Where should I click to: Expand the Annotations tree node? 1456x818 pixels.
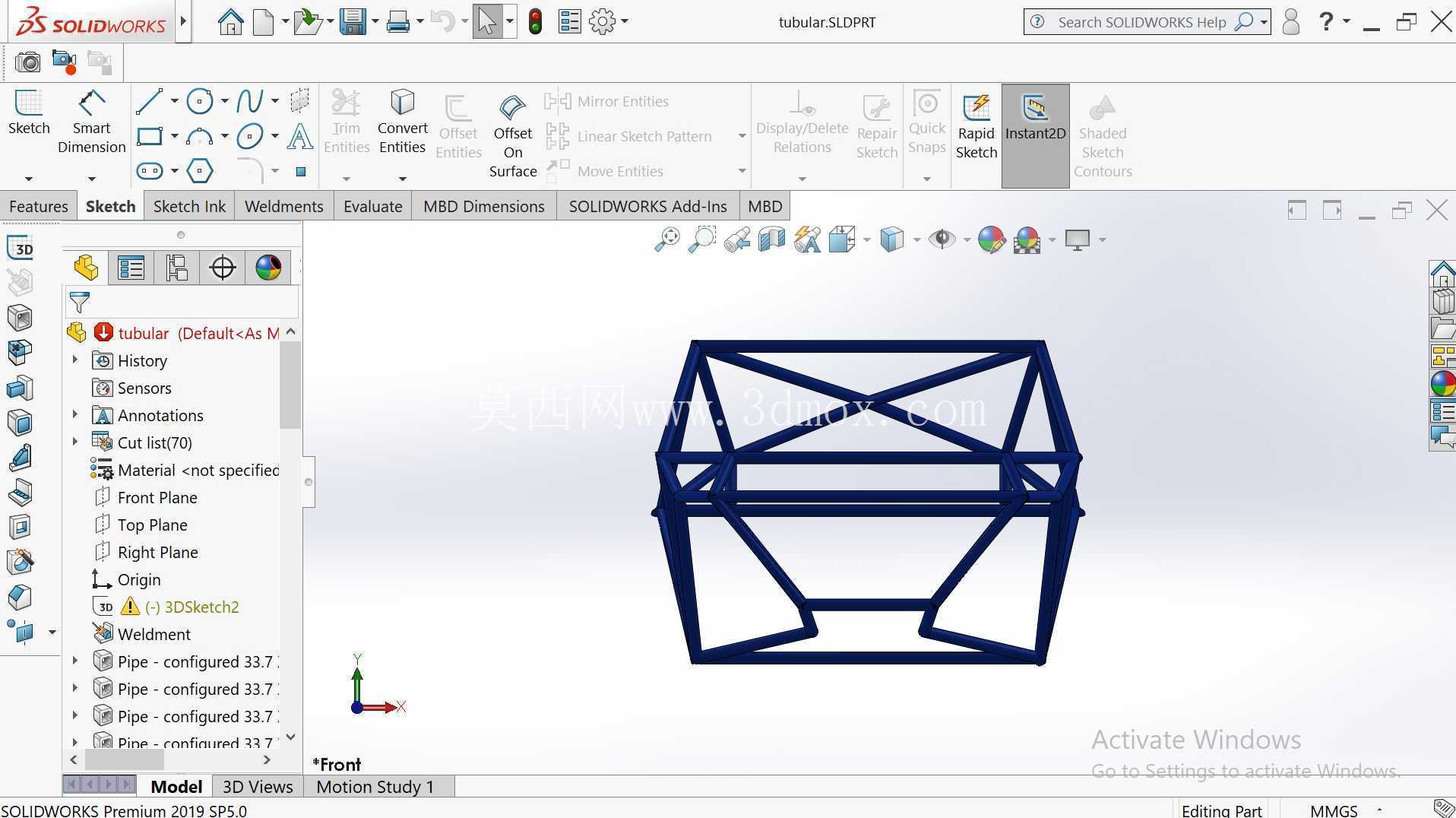(x=74, y=414)
